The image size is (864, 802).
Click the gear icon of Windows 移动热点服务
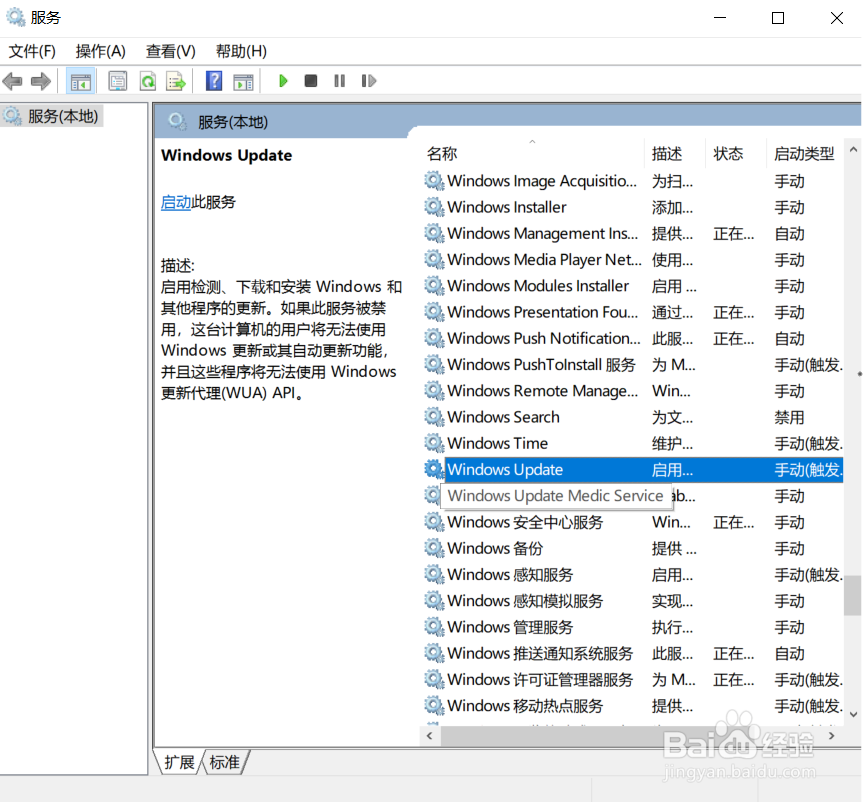pyautogui.click(x=434, y=706)
